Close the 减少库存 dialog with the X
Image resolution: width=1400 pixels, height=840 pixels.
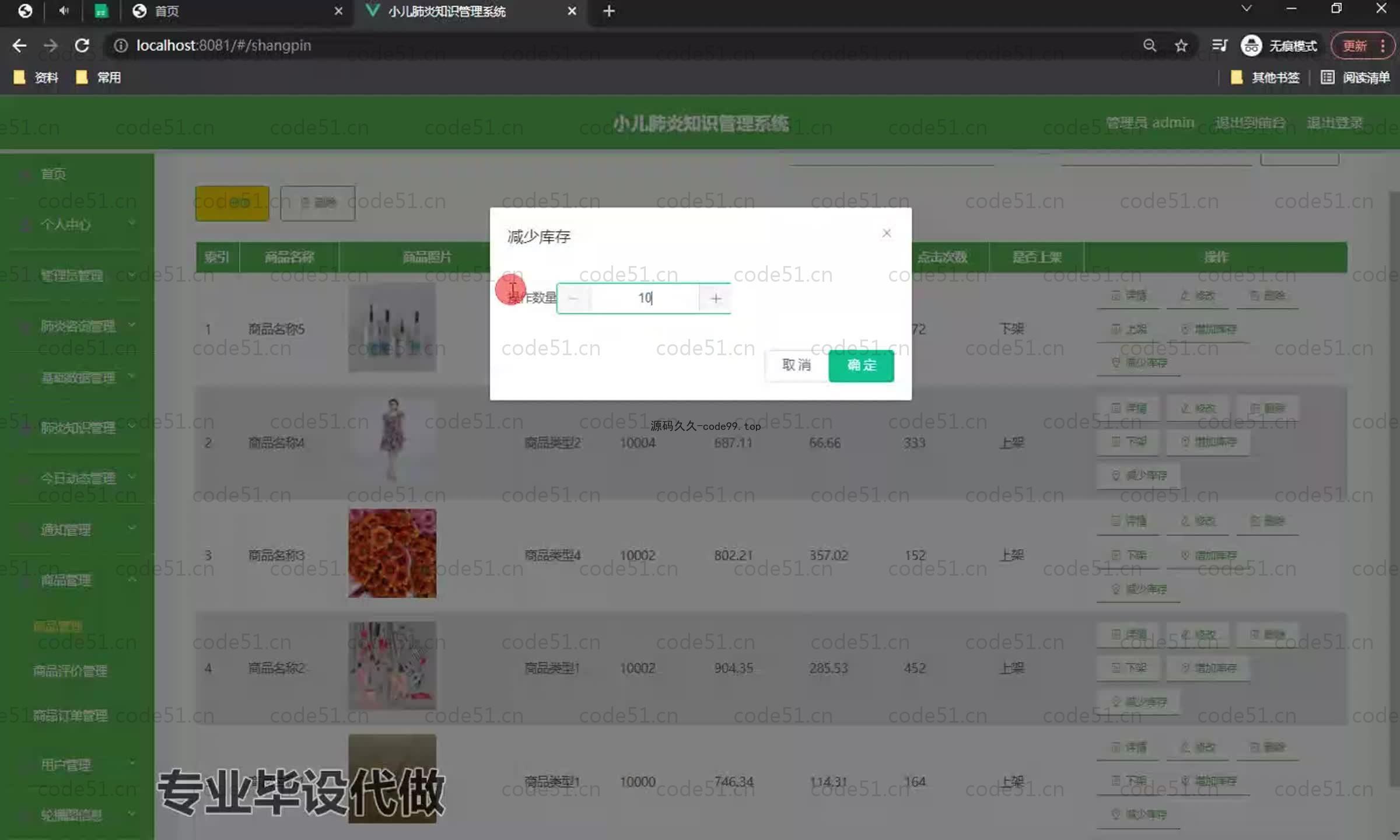(x=887, y=233)
